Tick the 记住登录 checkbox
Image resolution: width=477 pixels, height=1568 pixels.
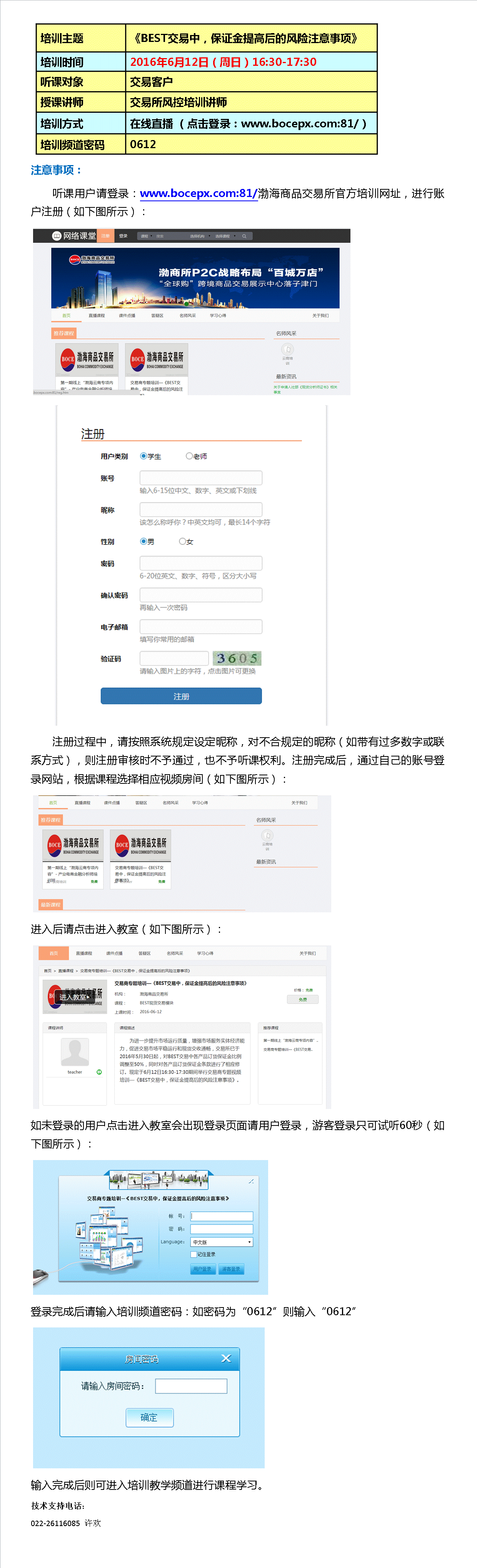pos(193,1254)
